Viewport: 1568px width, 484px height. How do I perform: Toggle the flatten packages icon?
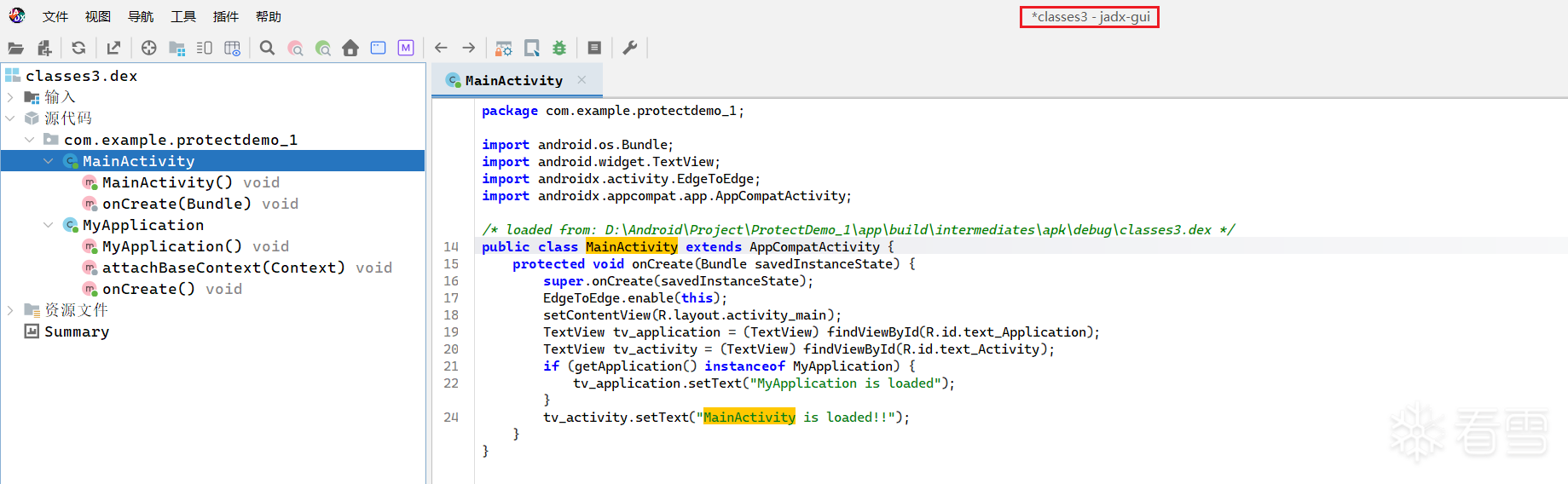177,49
